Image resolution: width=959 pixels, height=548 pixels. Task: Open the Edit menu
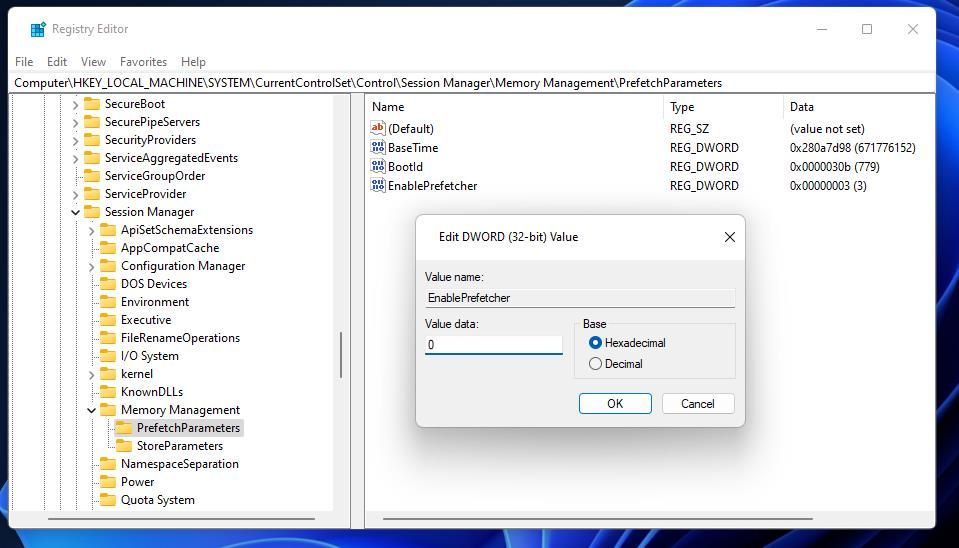57,62
